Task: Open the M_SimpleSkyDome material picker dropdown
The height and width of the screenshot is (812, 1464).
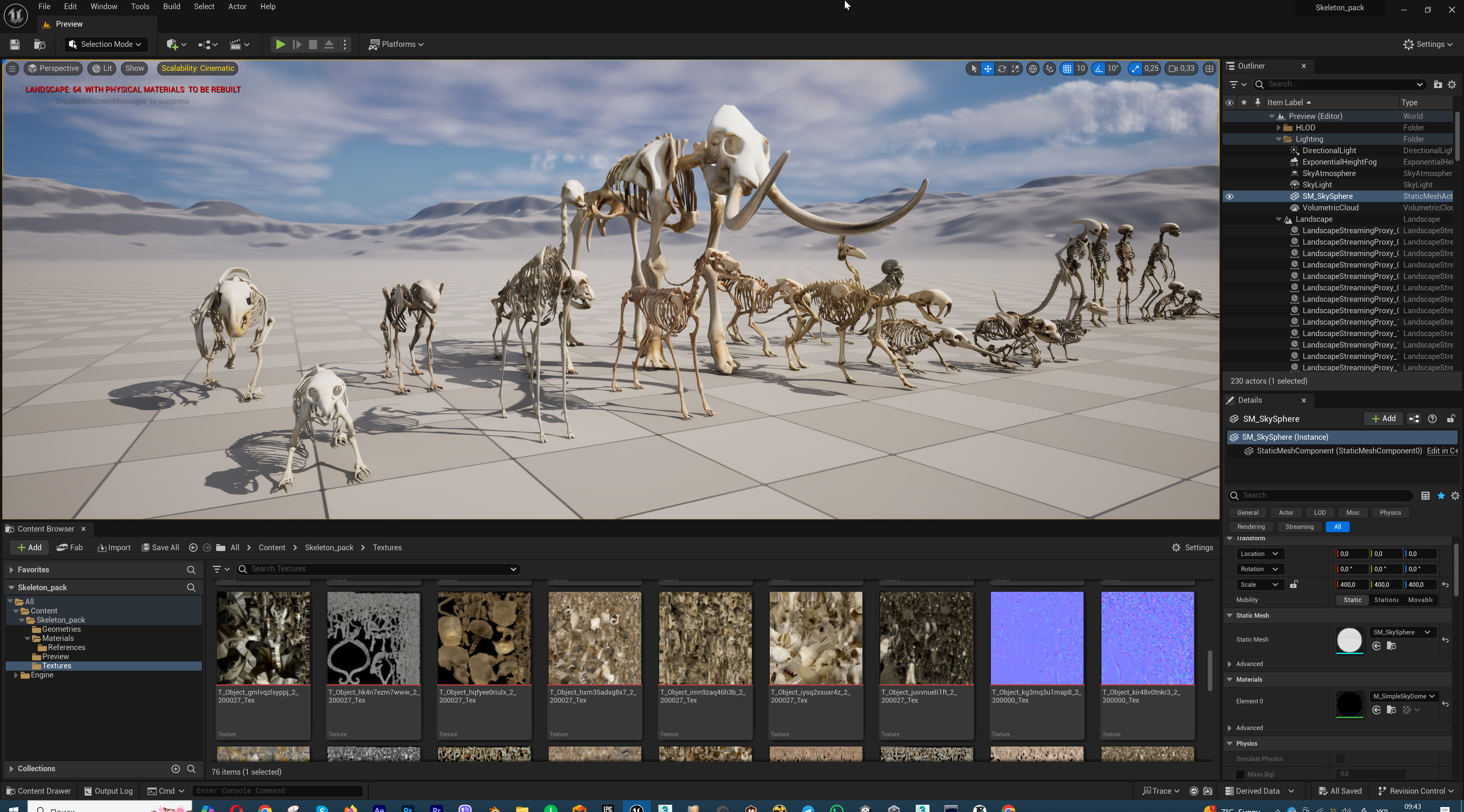Action: (x=1404, y=696)
